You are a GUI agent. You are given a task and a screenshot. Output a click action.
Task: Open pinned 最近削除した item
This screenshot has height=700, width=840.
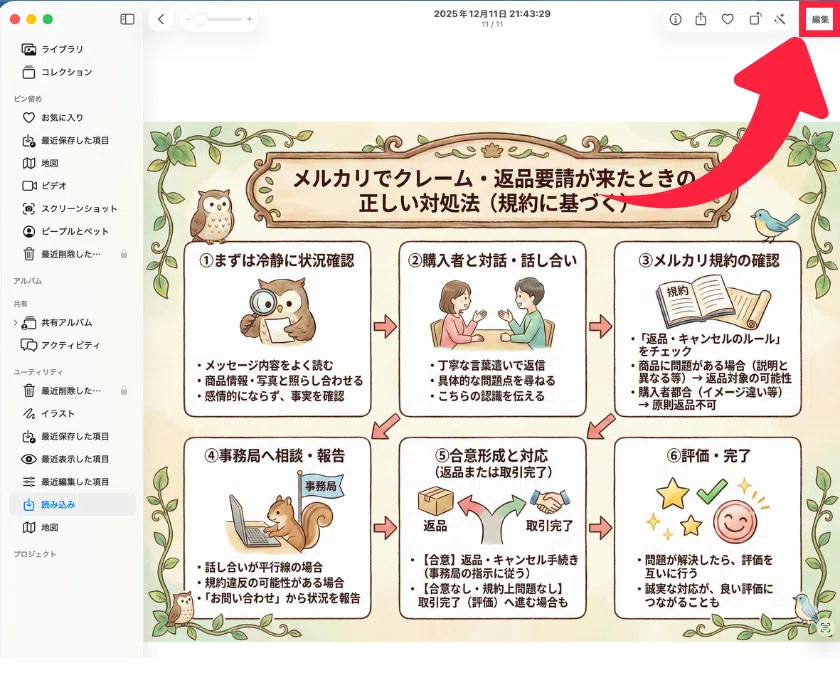click(72, 254)
